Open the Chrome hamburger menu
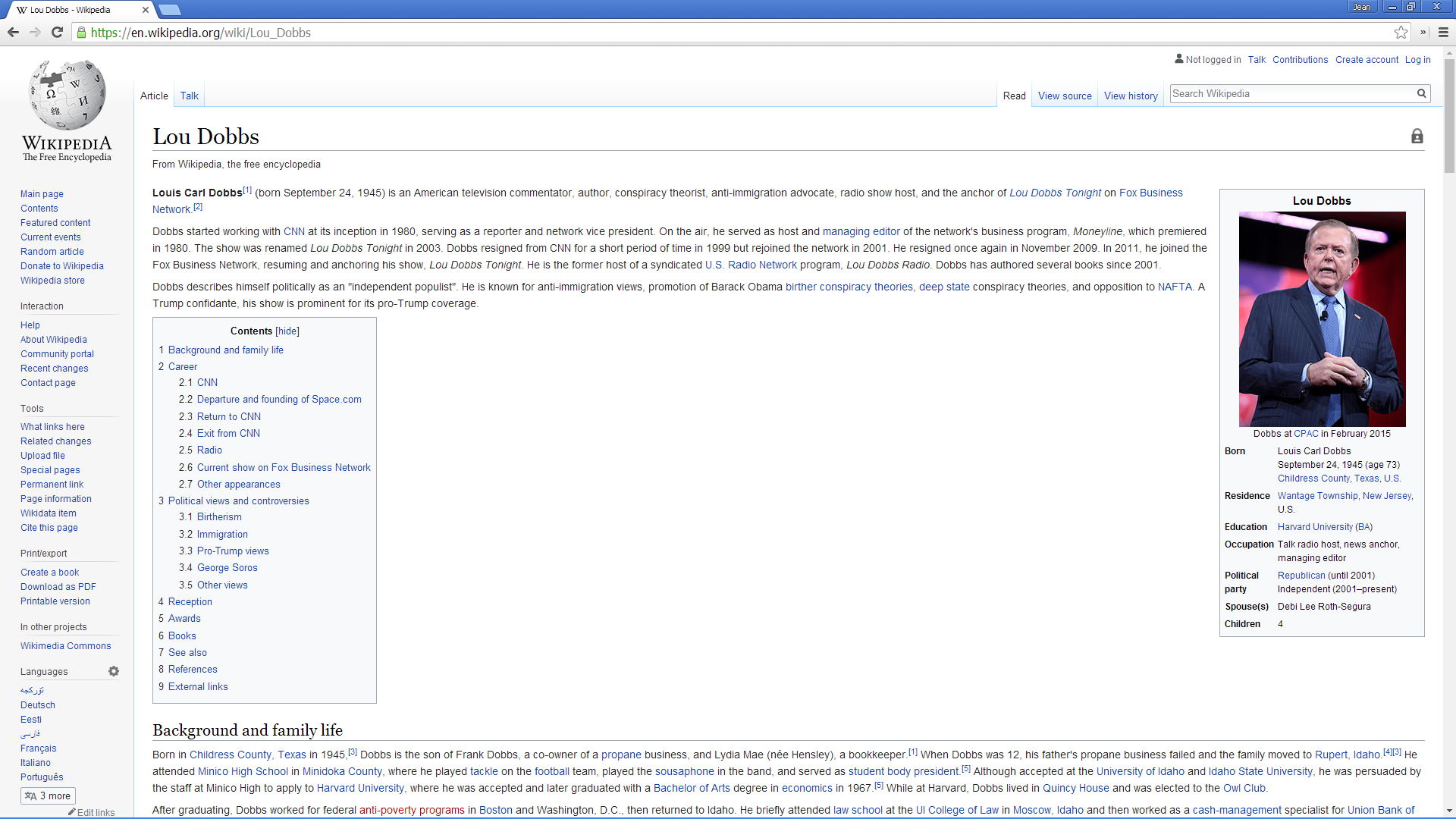 (1443, 33)
